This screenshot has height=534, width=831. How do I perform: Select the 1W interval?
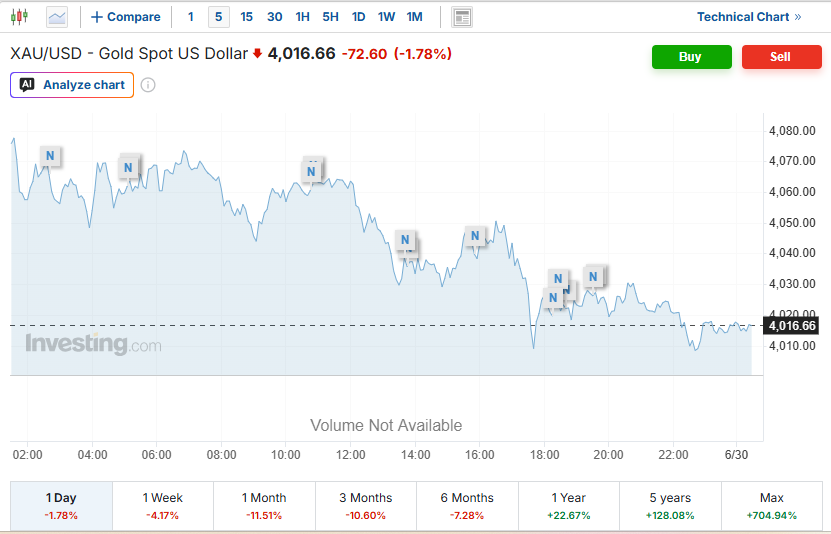pos(386,17)
